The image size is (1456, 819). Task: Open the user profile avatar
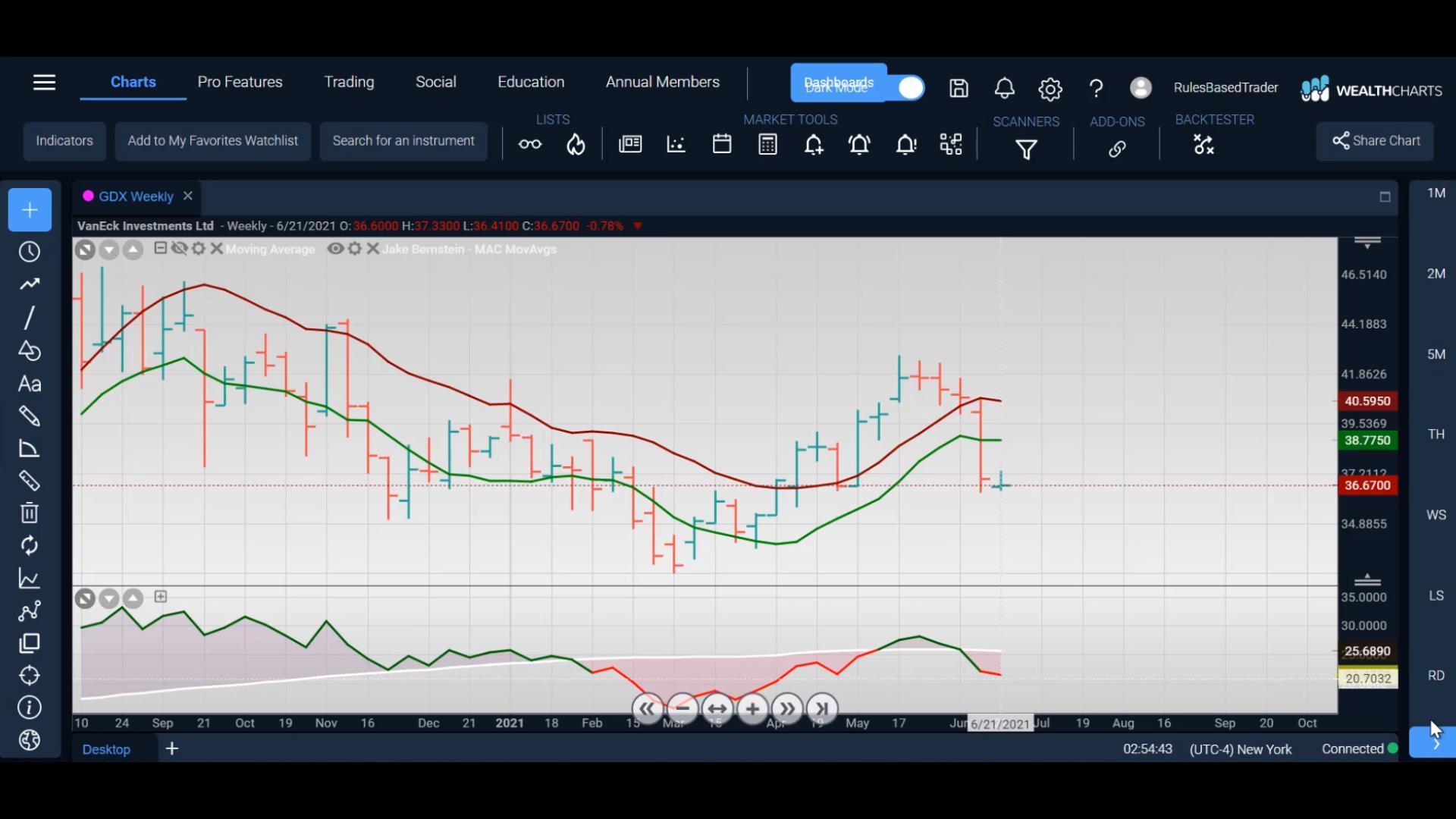1141,88
